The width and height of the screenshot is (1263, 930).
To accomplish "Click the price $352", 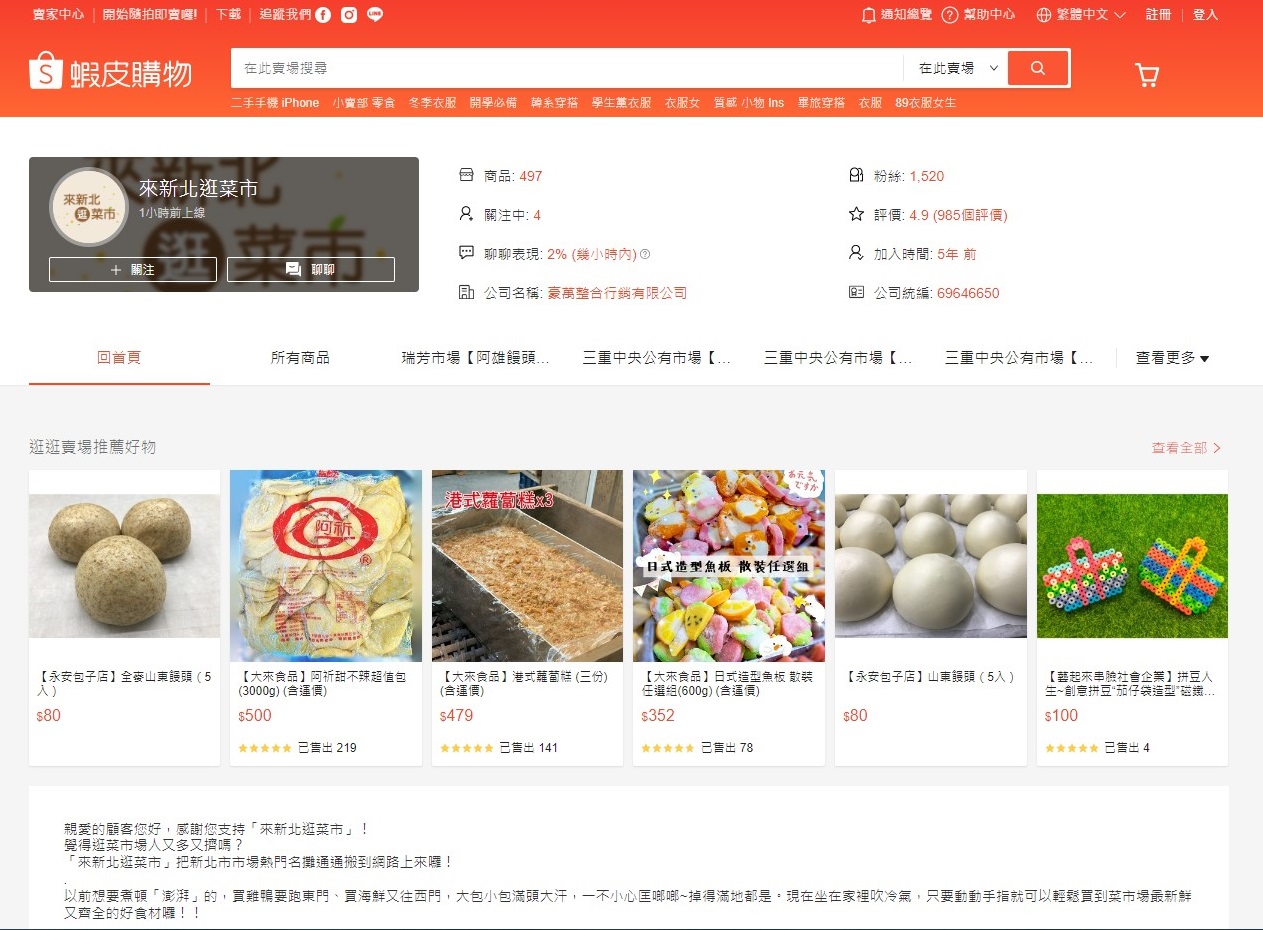I will click(x=658, y=715).
